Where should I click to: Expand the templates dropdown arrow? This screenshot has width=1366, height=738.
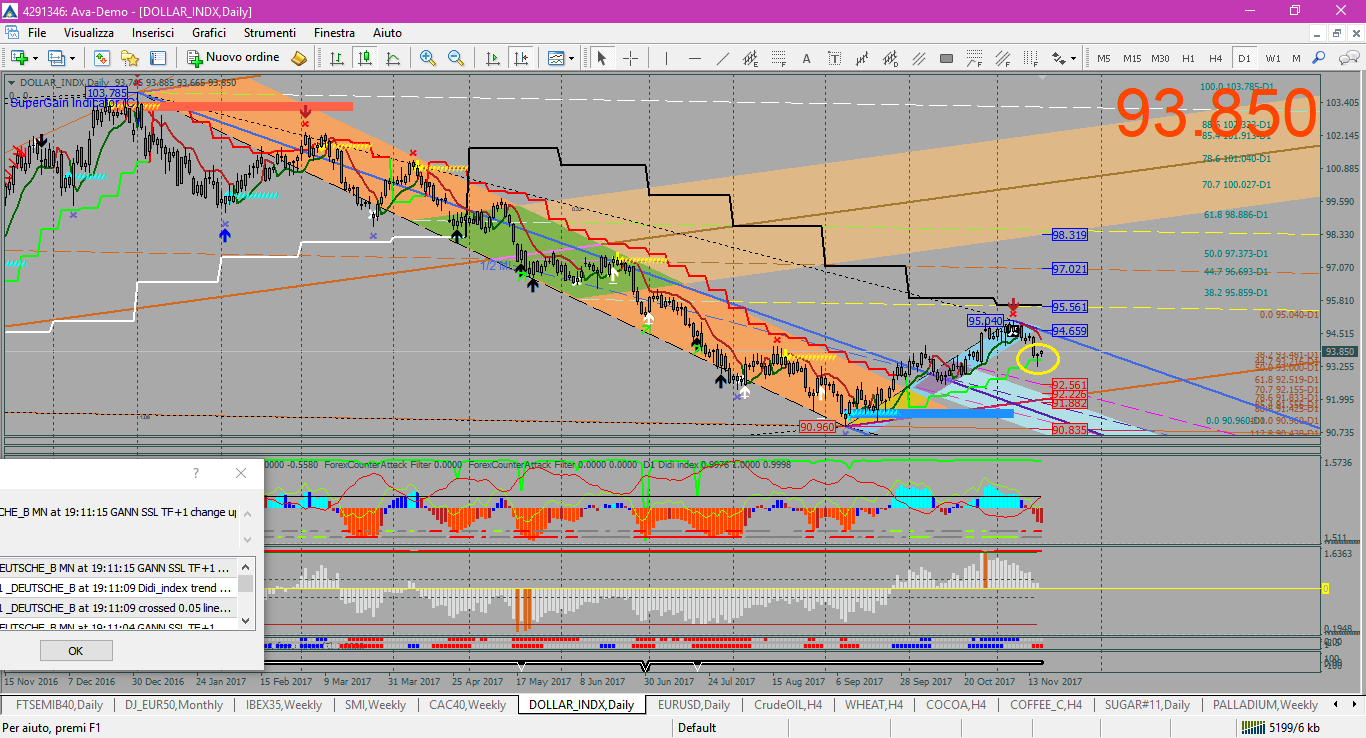click(x=571, y=58)
